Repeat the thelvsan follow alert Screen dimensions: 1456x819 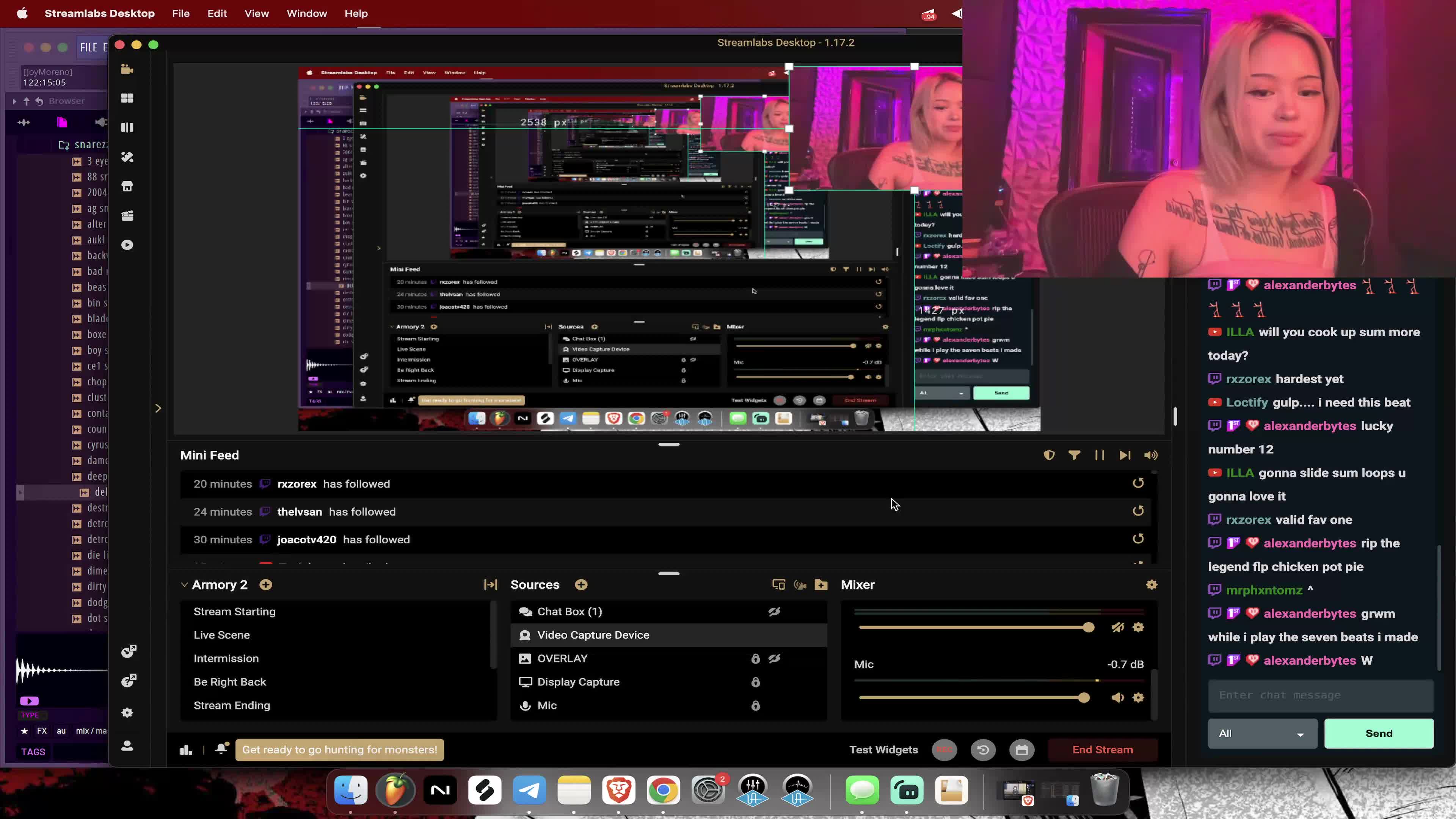(1138, 511)
